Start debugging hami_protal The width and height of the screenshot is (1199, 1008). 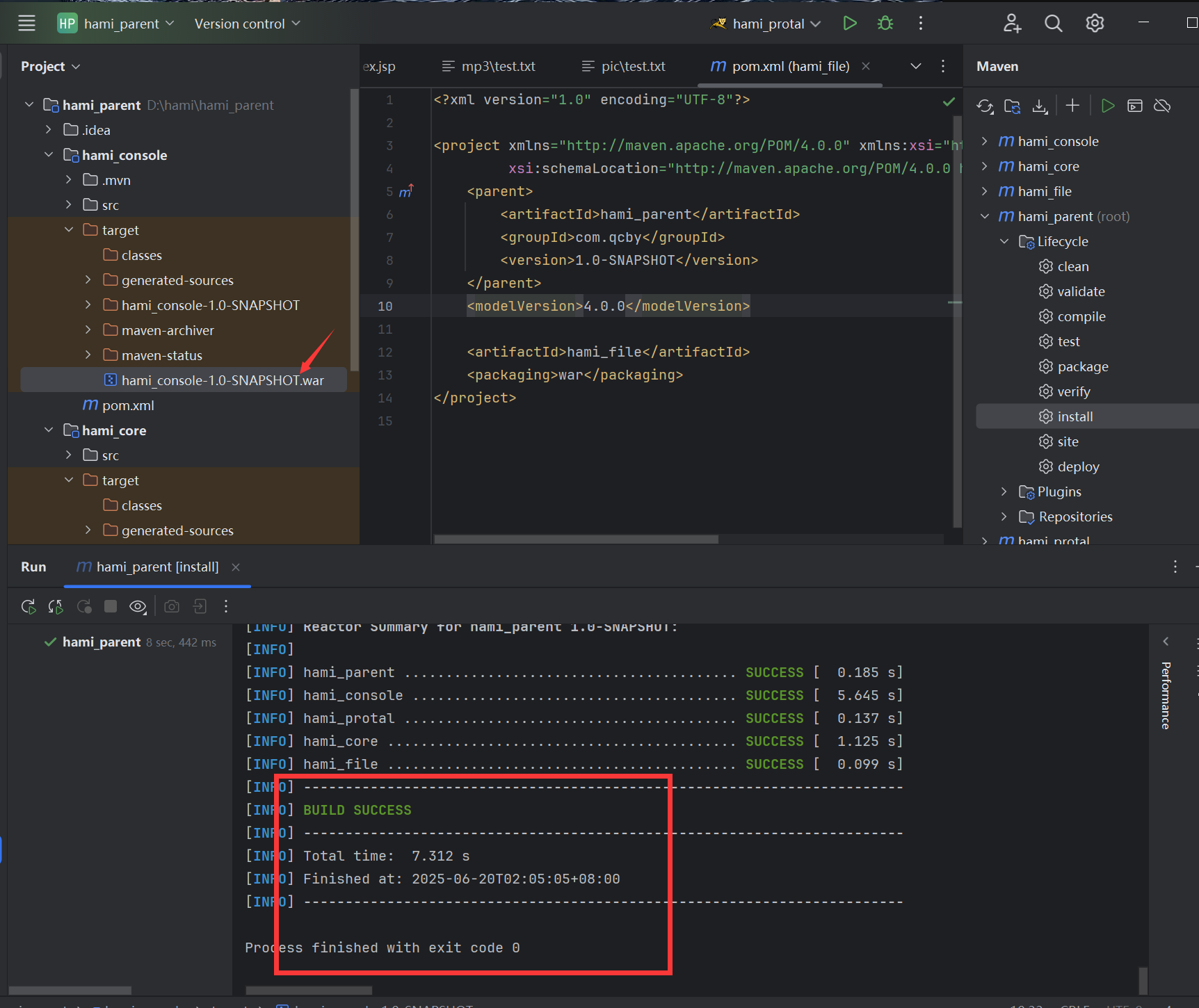885,24
